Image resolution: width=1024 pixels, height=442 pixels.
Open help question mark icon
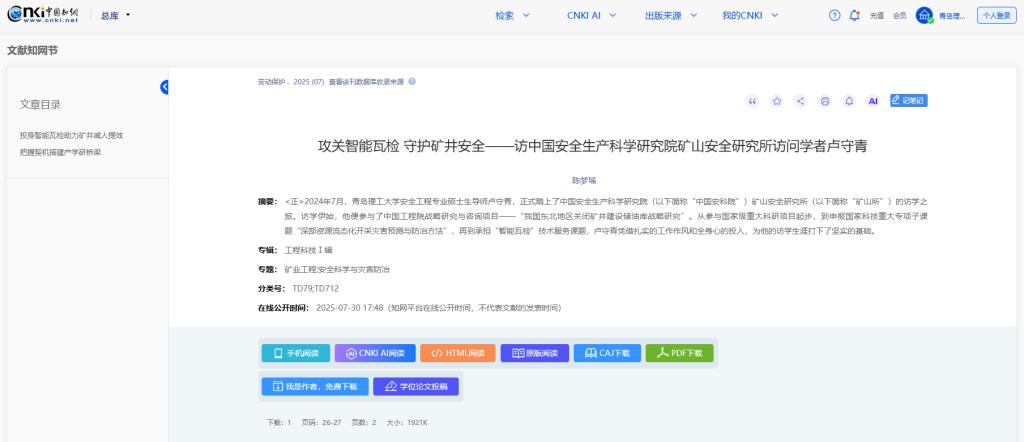tap(835, 15)
